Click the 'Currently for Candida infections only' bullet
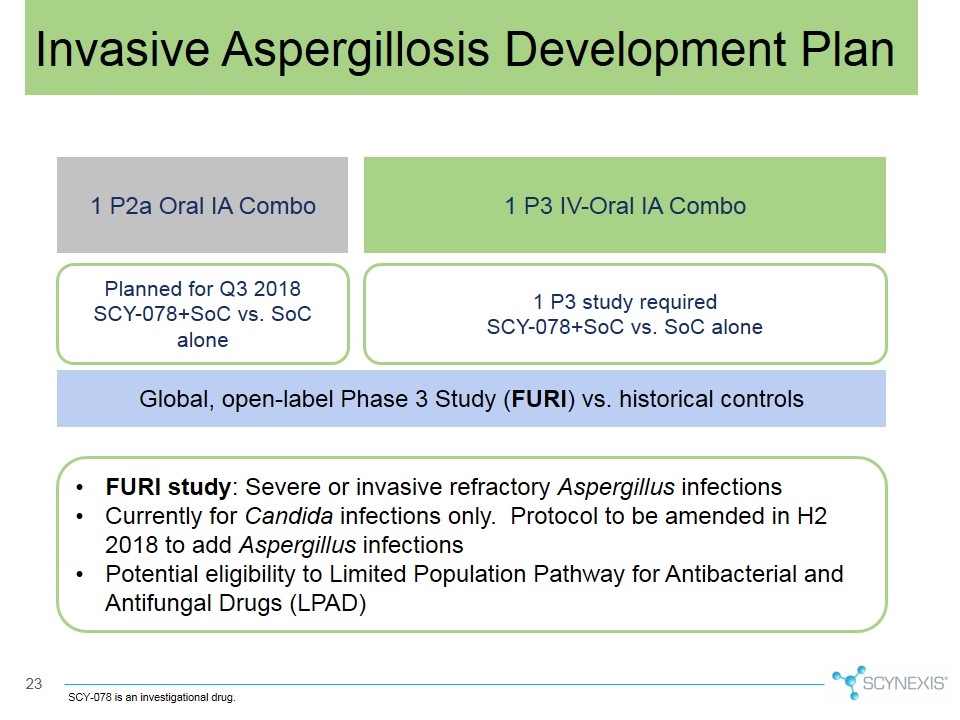 point(465,530)
